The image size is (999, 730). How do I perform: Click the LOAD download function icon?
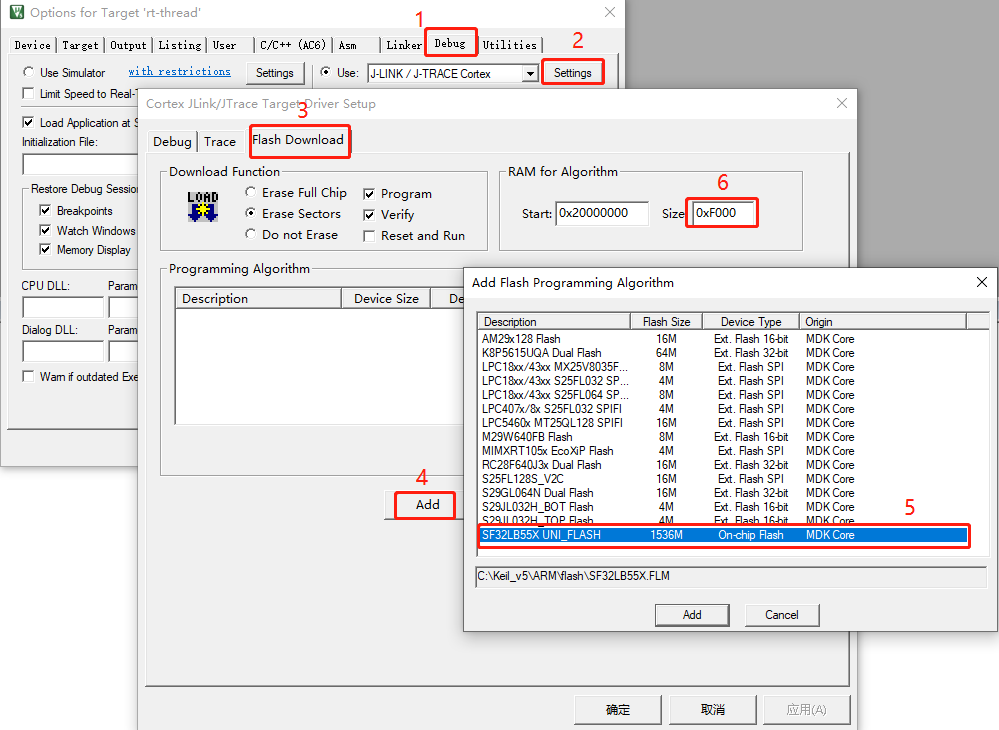coord(203,207)
